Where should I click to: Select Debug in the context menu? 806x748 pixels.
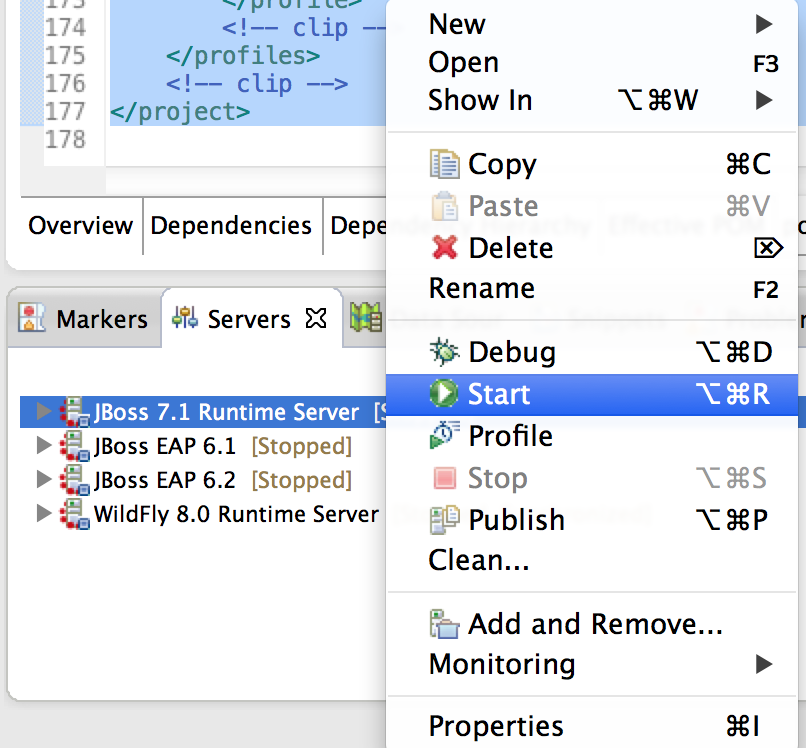coord(592,352)
